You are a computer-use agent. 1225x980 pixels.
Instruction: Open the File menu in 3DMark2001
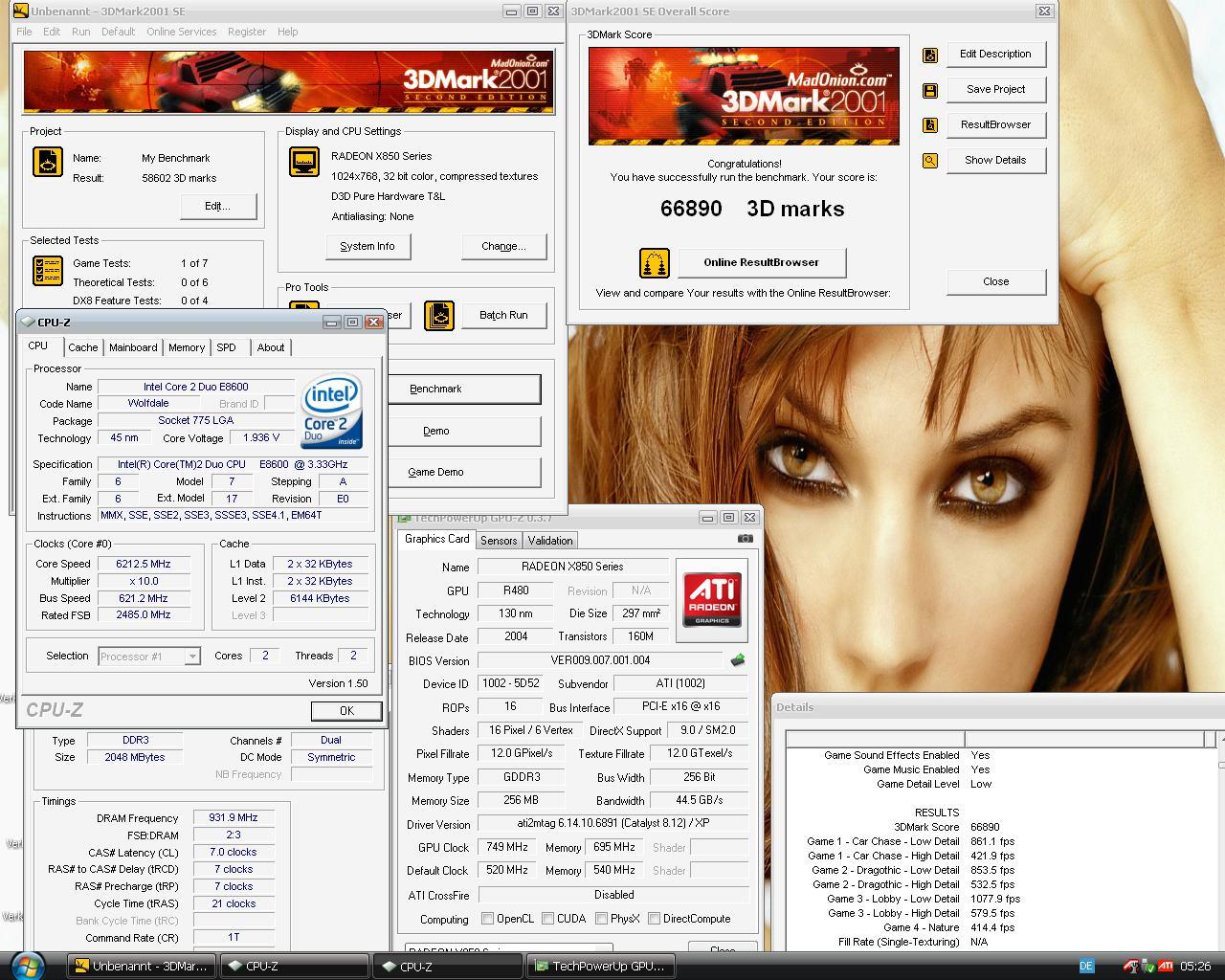point(24,32)
